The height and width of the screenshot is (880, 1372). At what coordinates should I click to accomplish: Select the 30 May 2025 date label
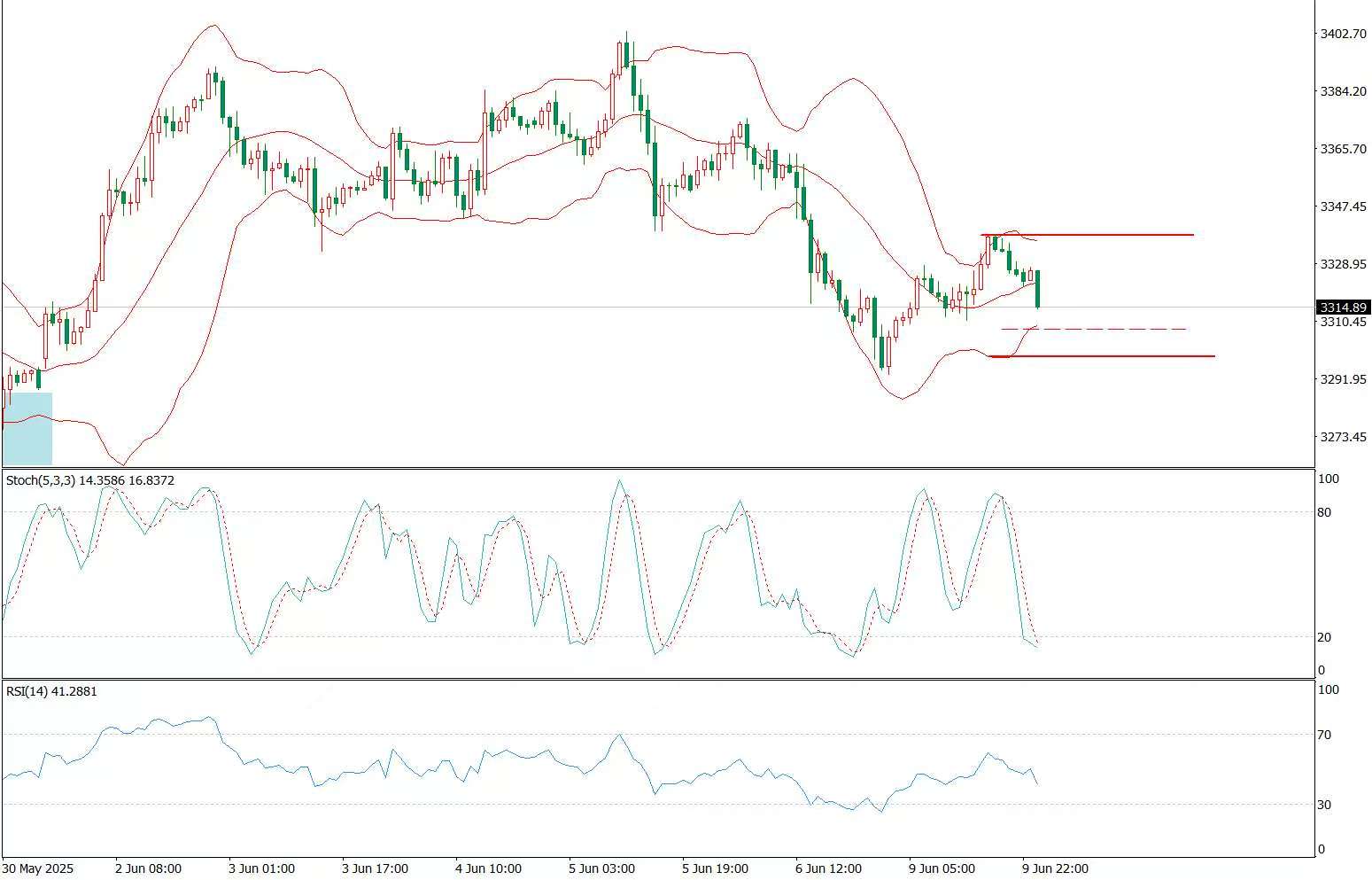(x=38, y=868)
